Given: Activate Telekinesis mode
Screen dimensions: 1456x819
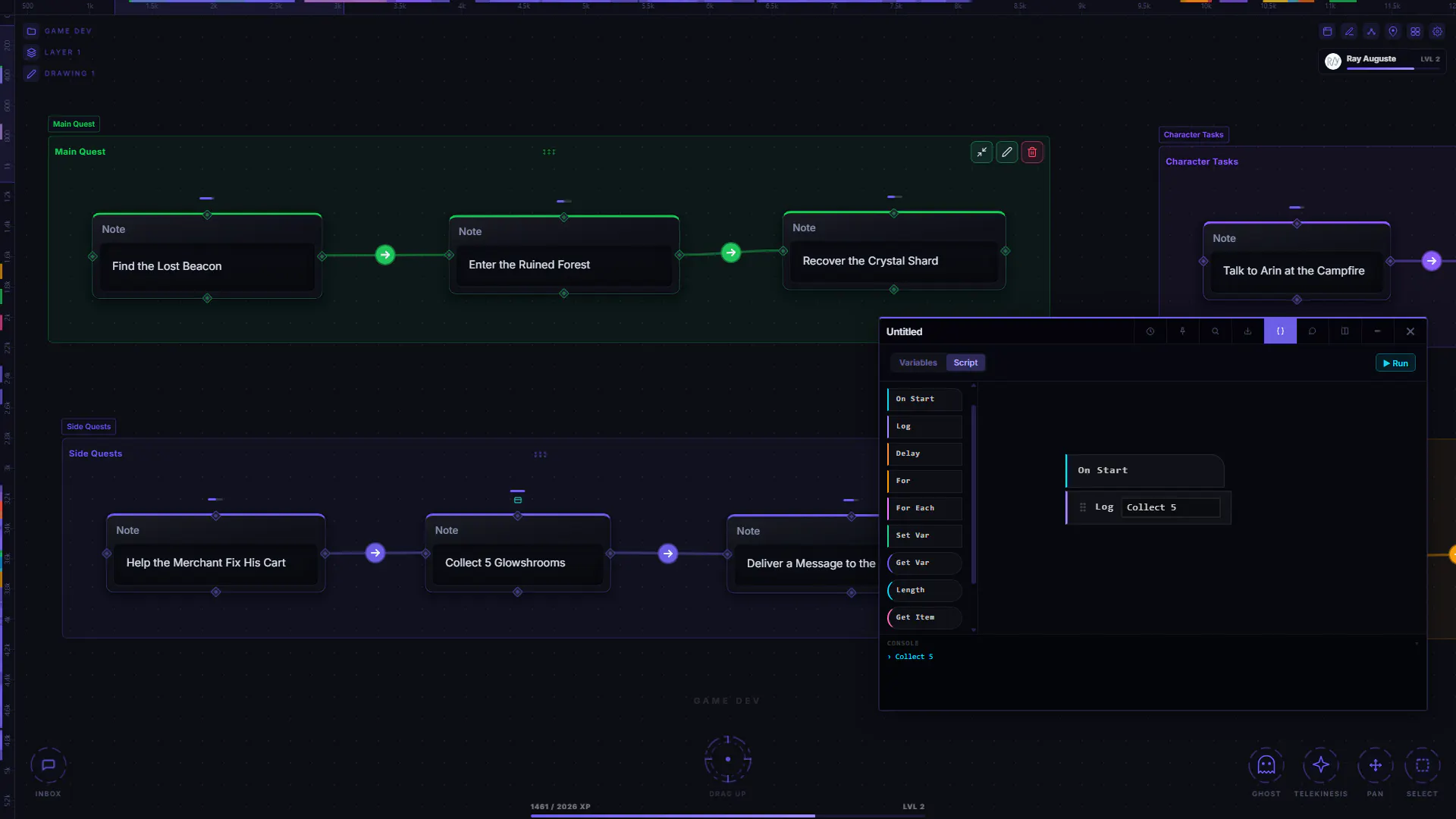Looking at the screenshot, I should (x=1321, y=766).
